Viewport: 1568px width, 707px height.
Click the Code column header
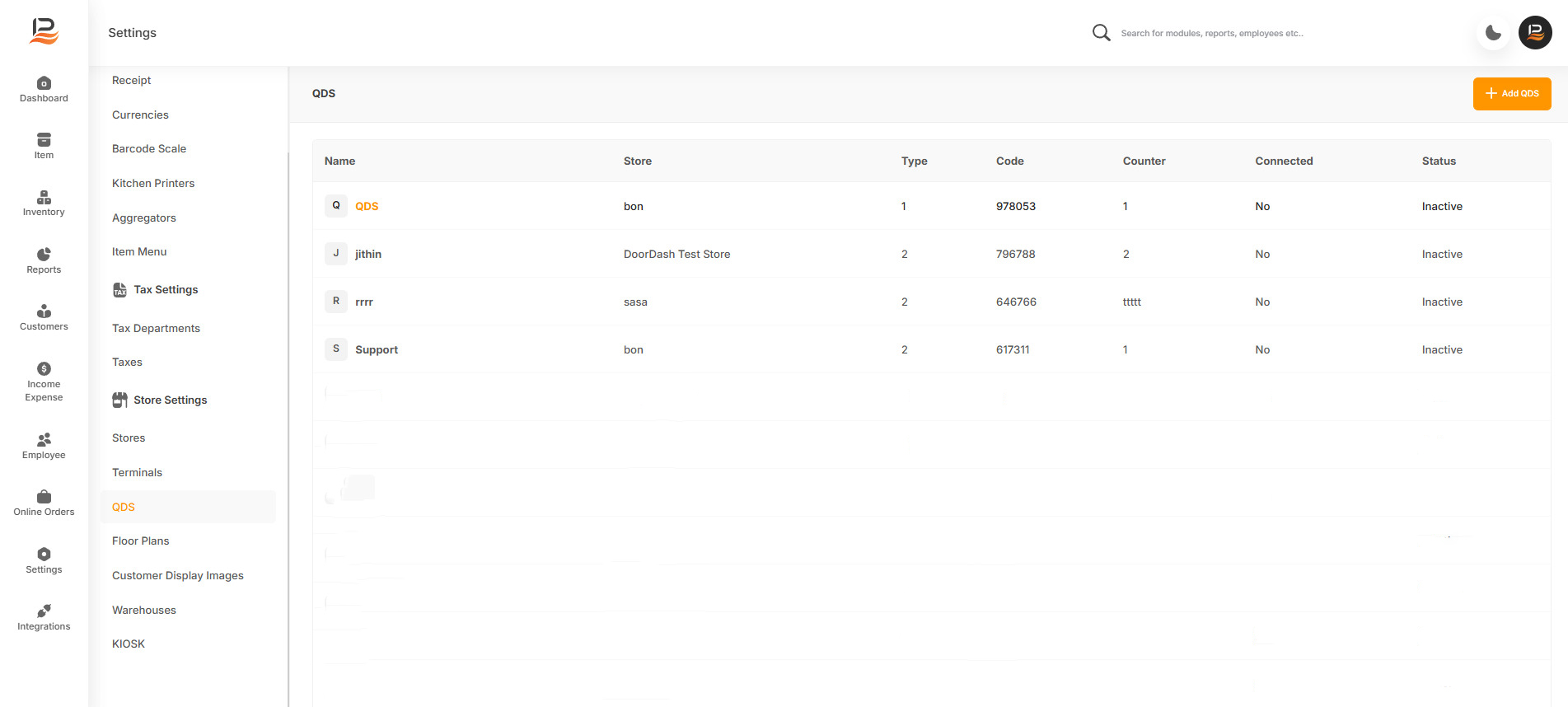click(1009, 161)
